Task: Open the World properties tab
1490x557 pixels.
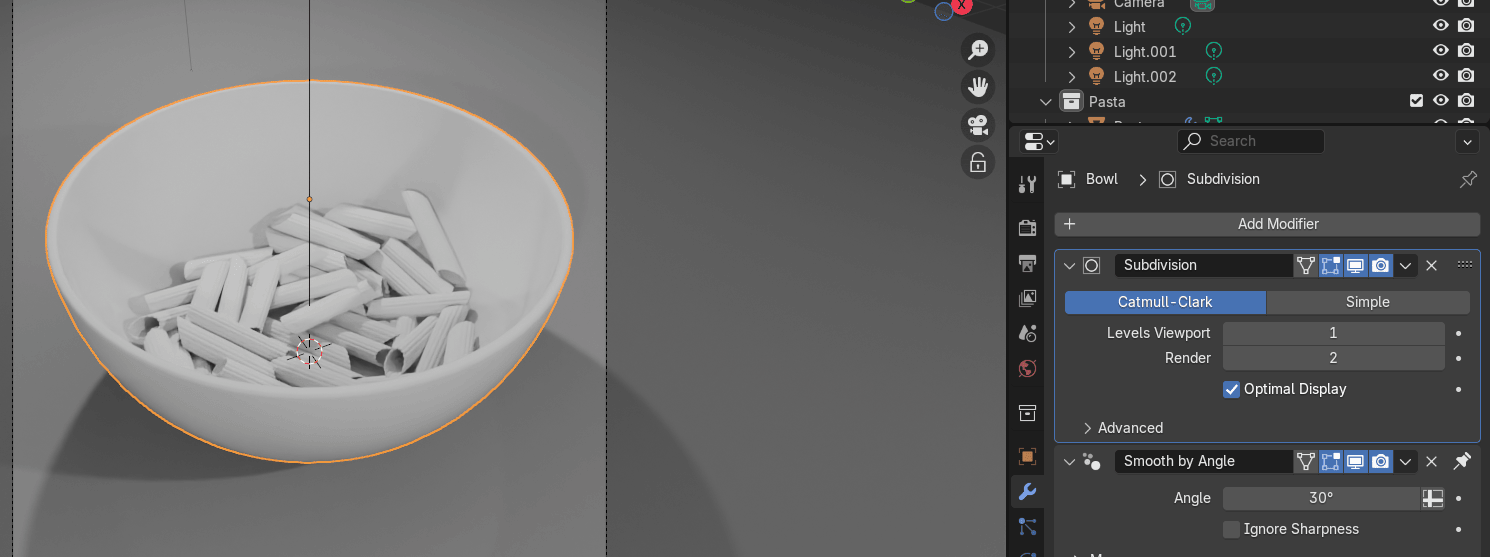Action: (1027, 369)
